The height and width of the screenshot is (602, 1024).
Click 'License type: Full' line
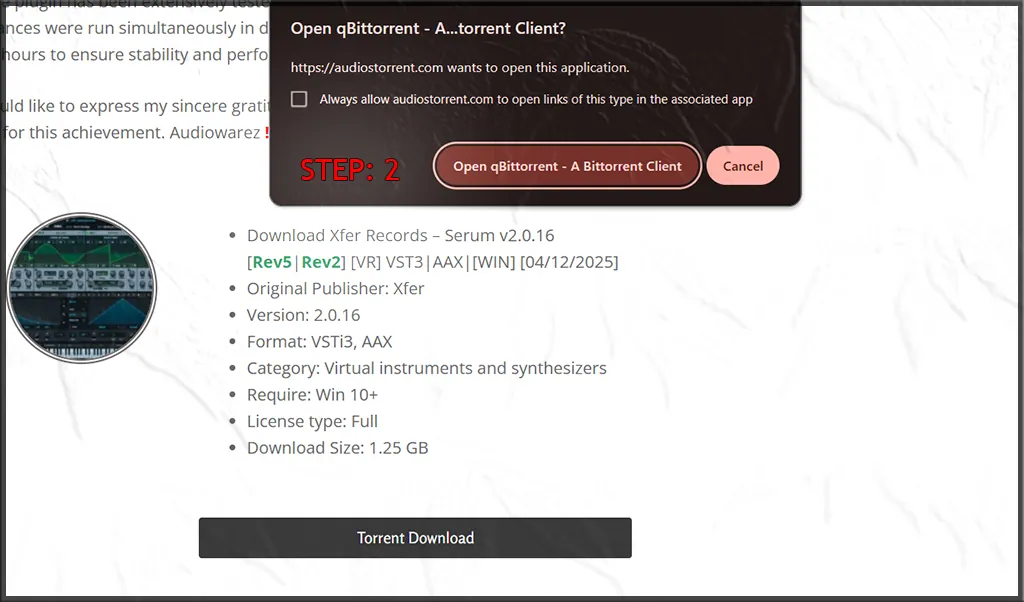tap(312, 422)
